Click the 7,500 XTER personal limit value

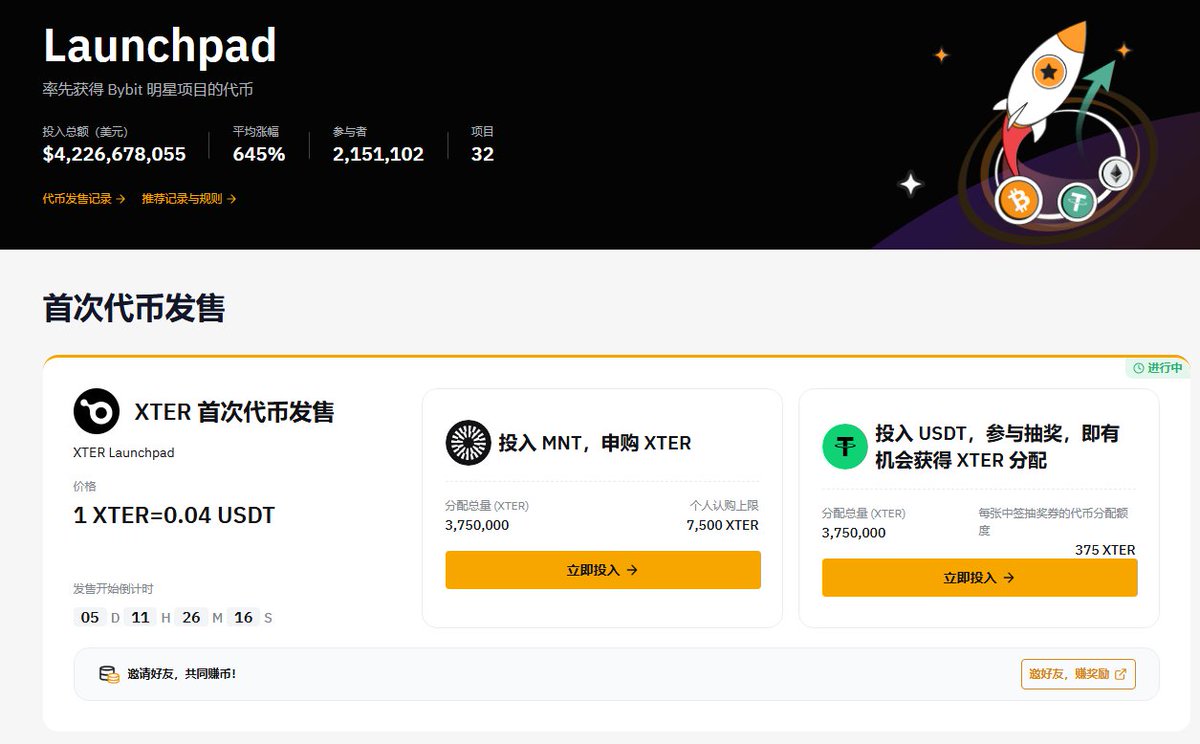tap(722, 525)
